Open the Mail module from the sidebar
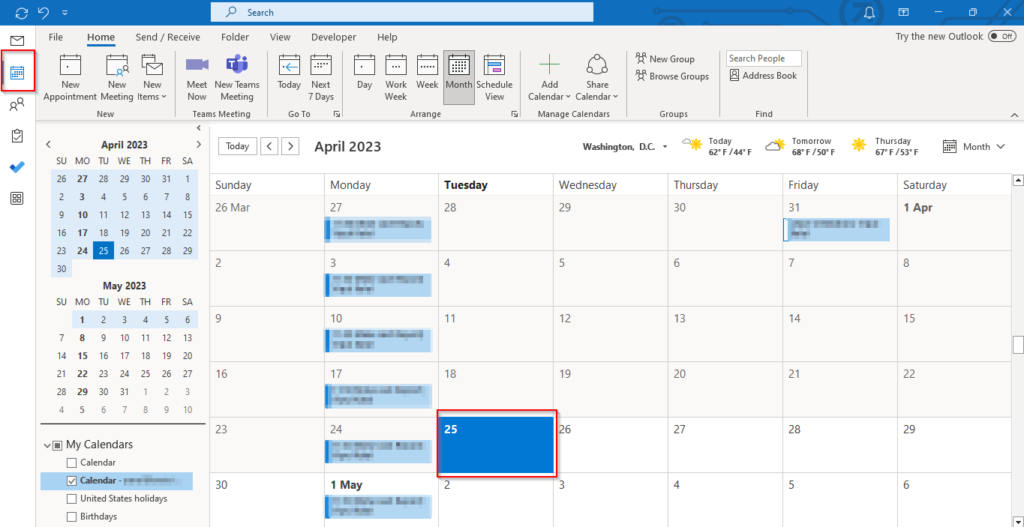The height and width of the screenshot is (527, 1024). 17,40
